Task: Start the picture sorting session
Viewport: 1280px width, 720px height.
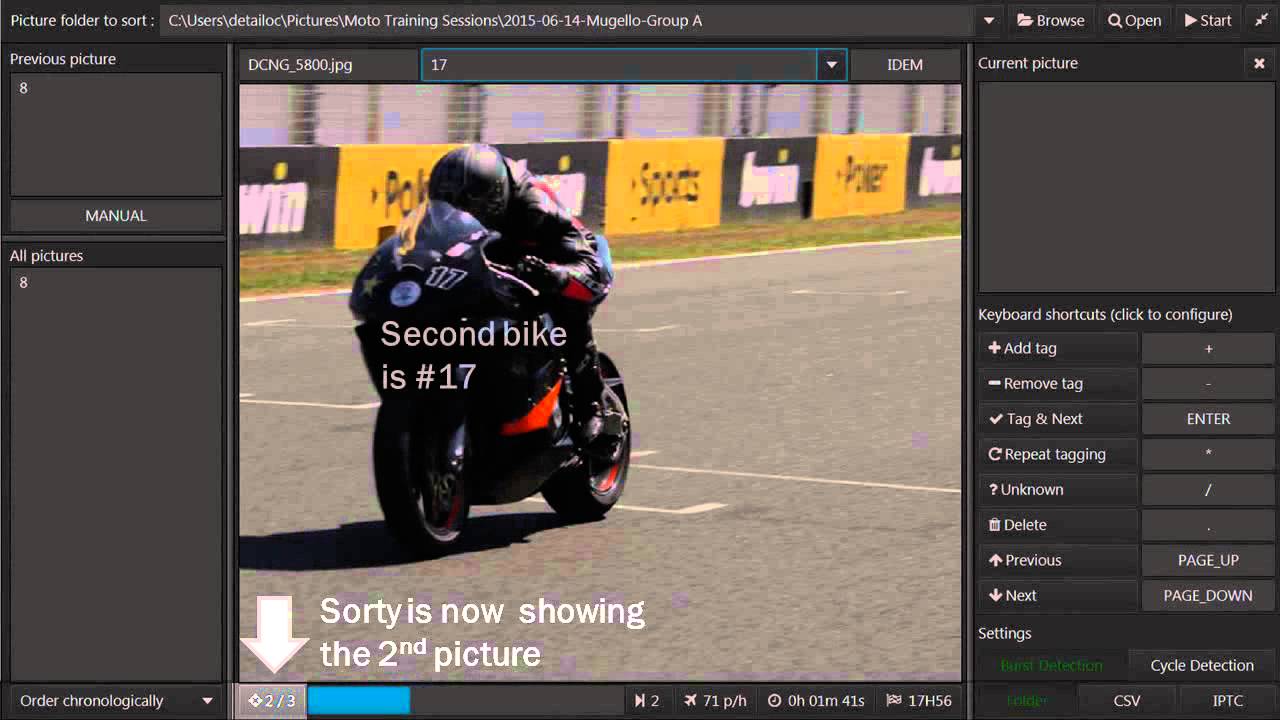Action: [1208, 20]
